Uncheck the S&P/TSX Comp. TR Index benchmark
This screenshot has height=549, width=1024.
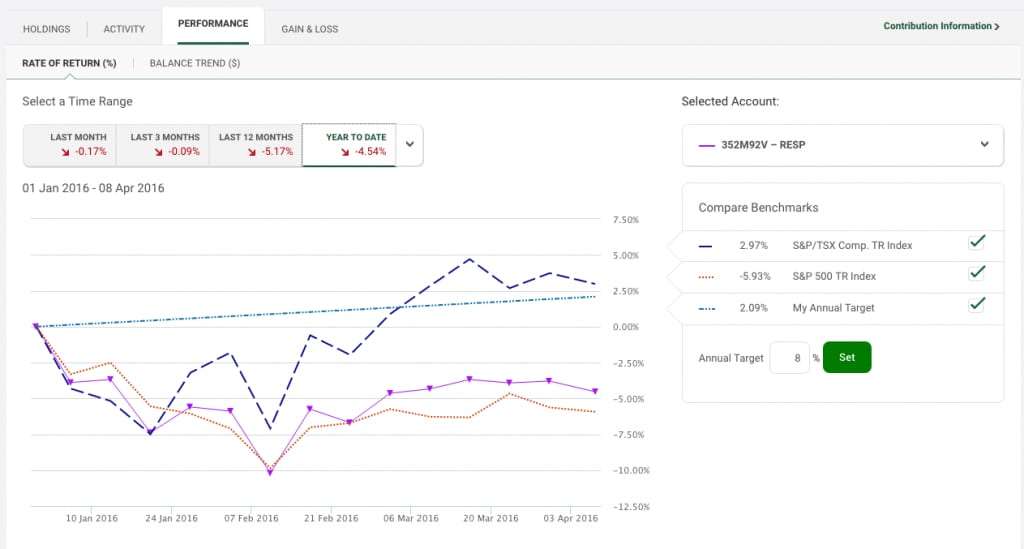click(976, 242)
